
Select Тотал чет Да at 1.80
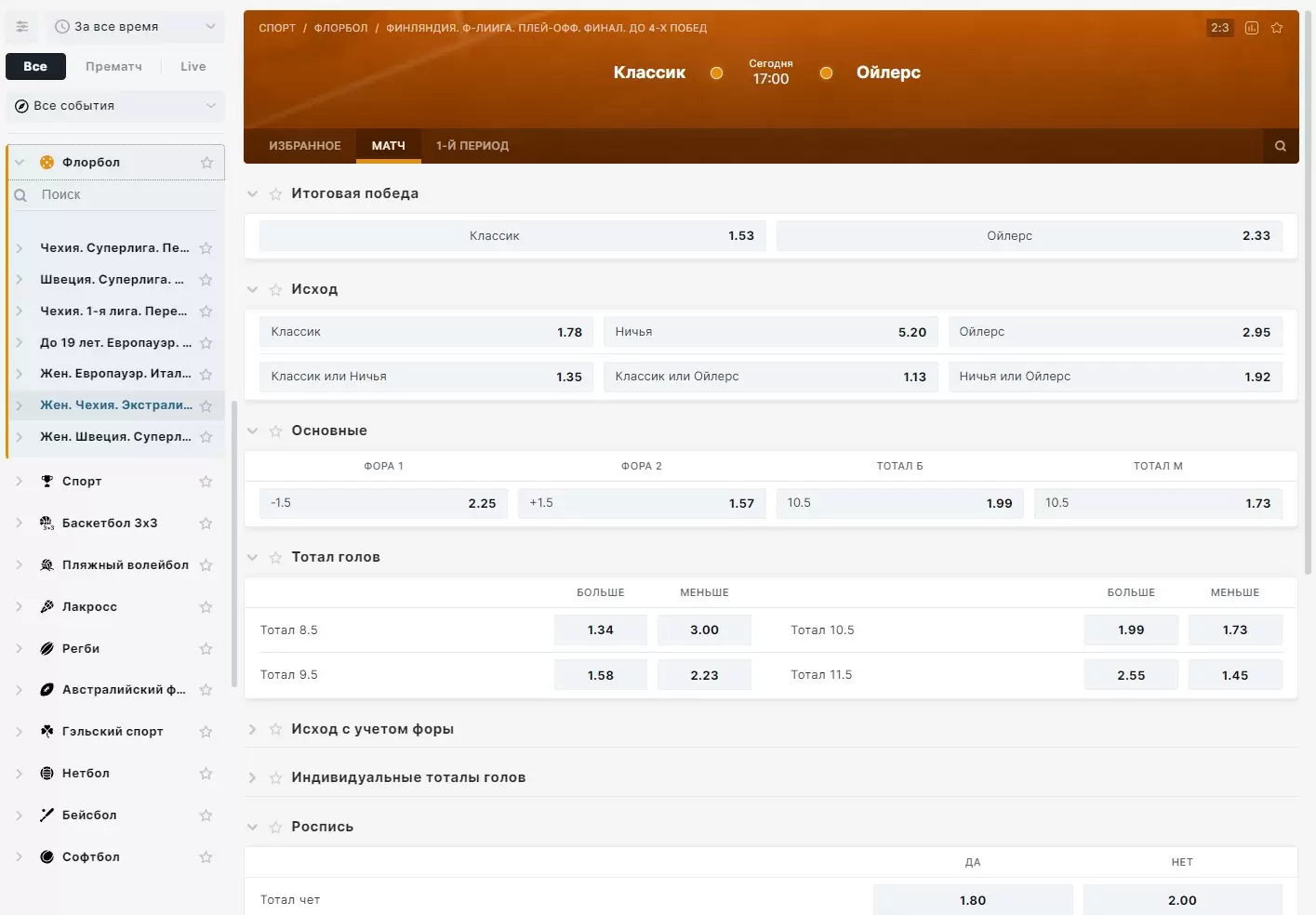point(973,900)
